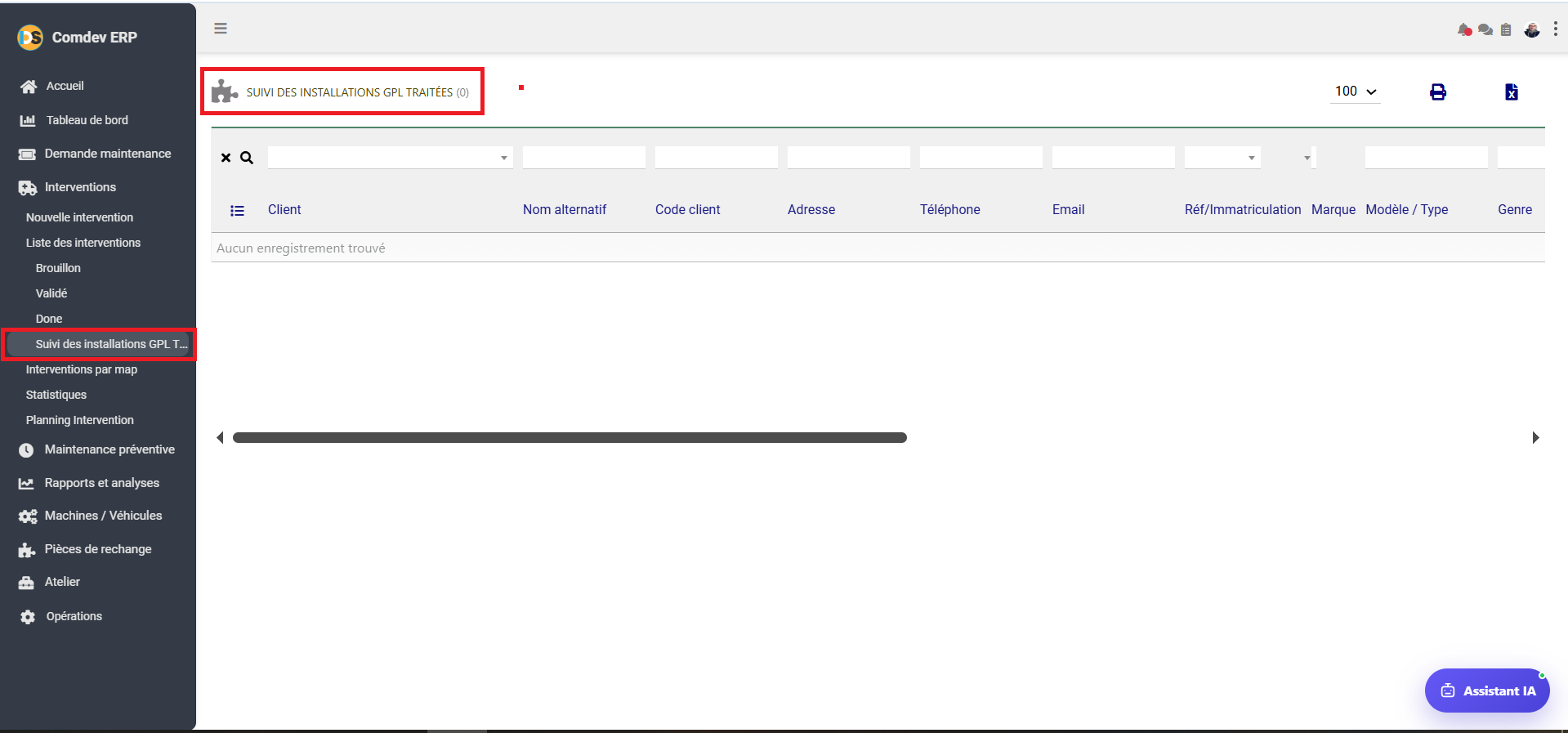
Task: Click the scroll right arrow
Action: 1535,438
